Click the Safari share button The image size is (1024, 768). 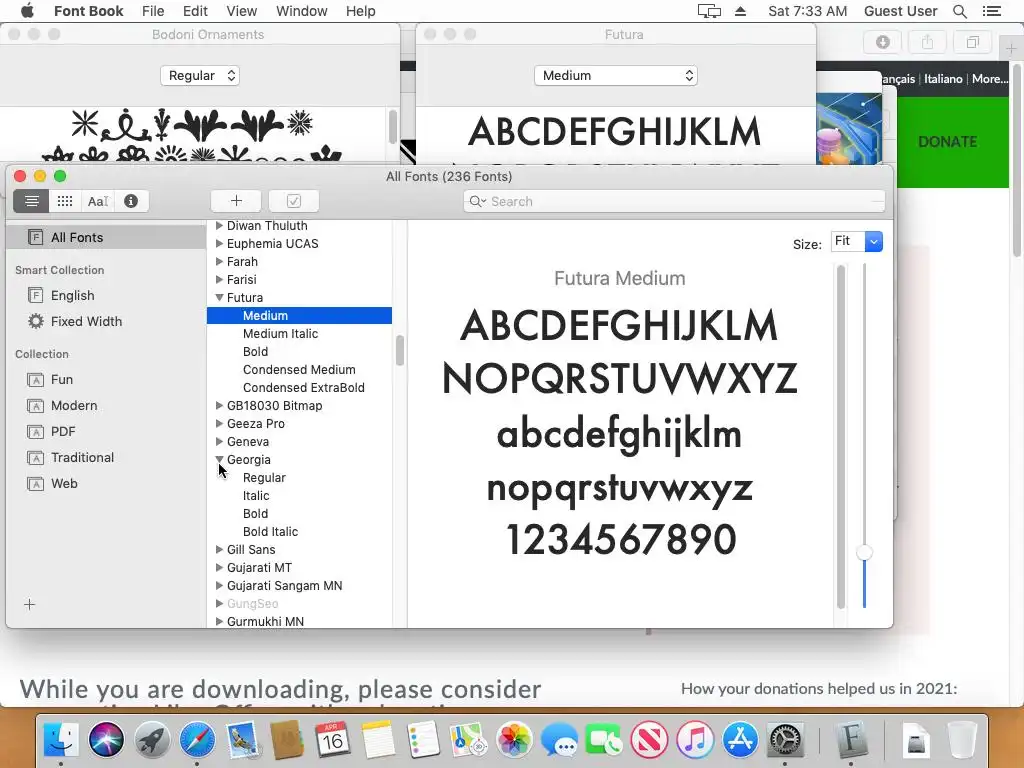pyautogui.click(x=927, y=42)
